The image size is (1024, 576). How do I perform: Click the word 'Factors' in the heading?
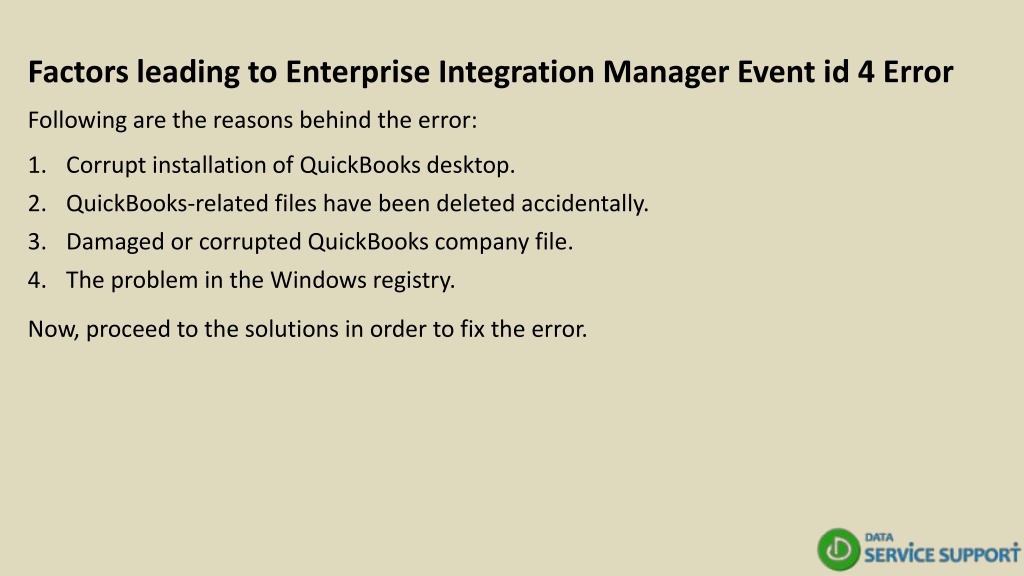(x=78, y=72)
